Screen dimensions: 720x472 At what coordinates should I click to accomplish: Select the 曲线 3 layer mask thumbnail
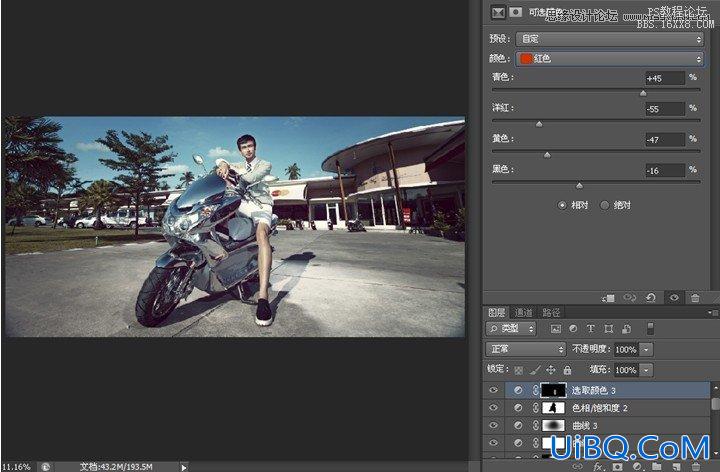click(554, 425)
